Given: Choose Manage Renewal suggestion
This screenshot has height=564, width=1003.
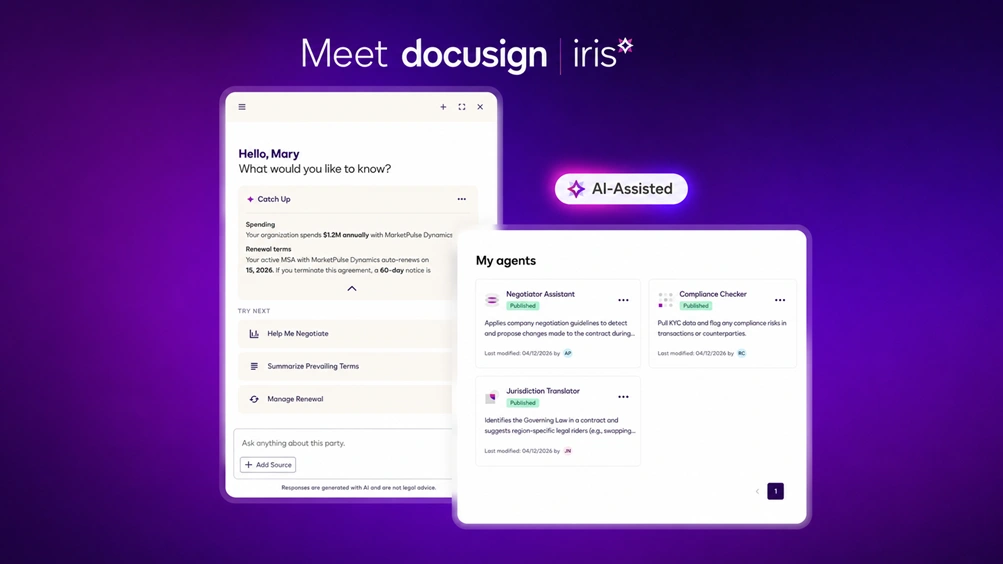Looking at the screenshot, I should tap(345, 399).
